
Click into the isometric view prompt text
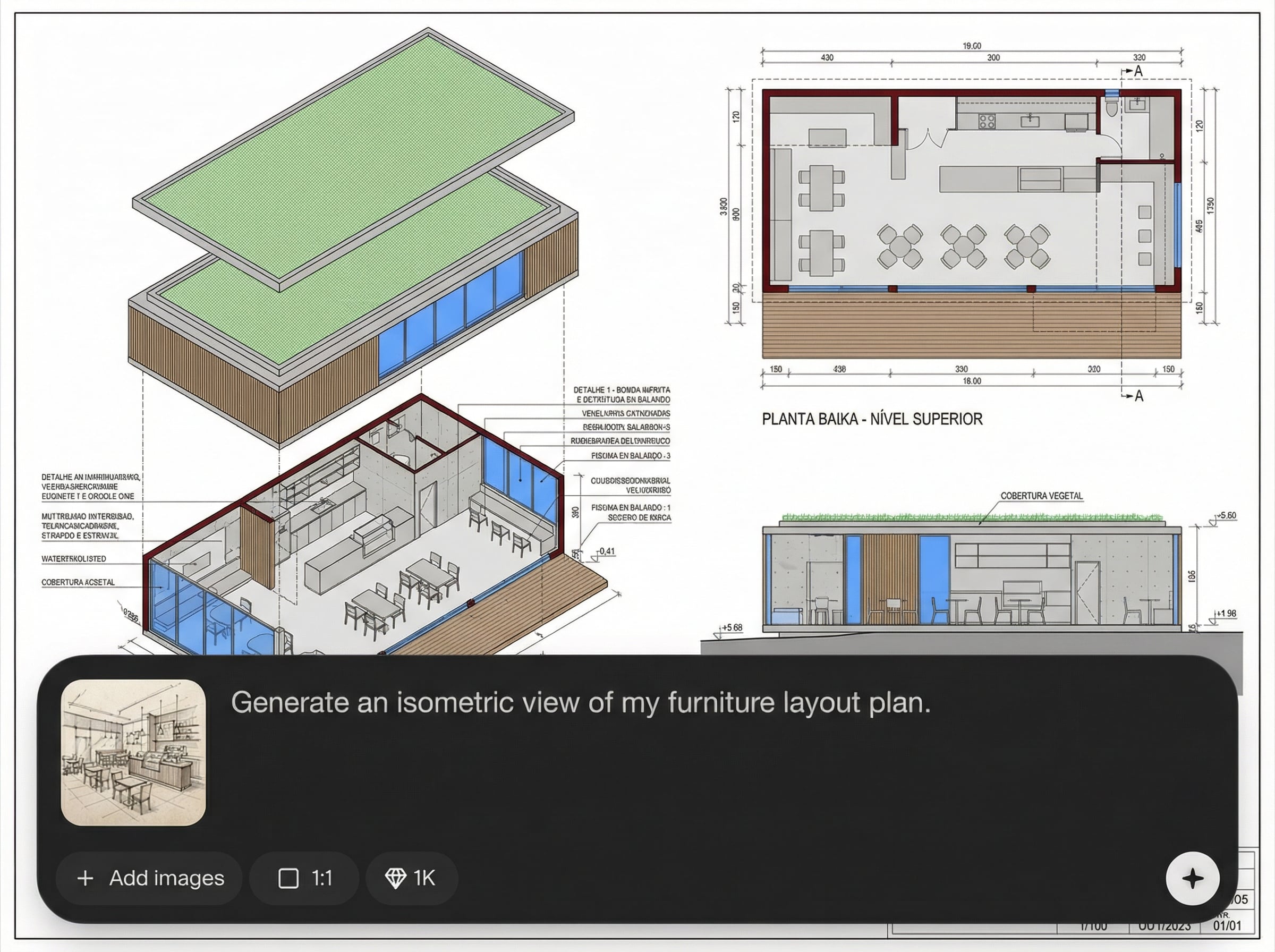point(580,702)
